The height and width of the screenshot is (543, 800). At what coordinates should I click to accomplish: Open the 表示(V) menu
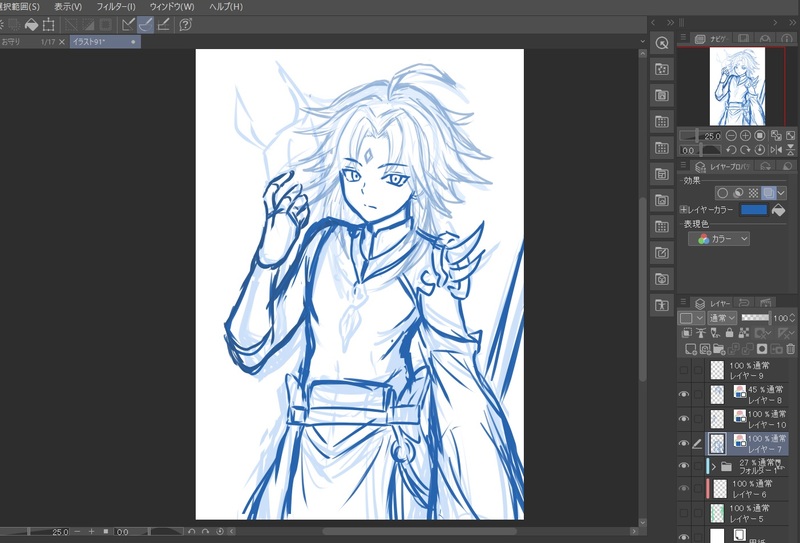68,7
